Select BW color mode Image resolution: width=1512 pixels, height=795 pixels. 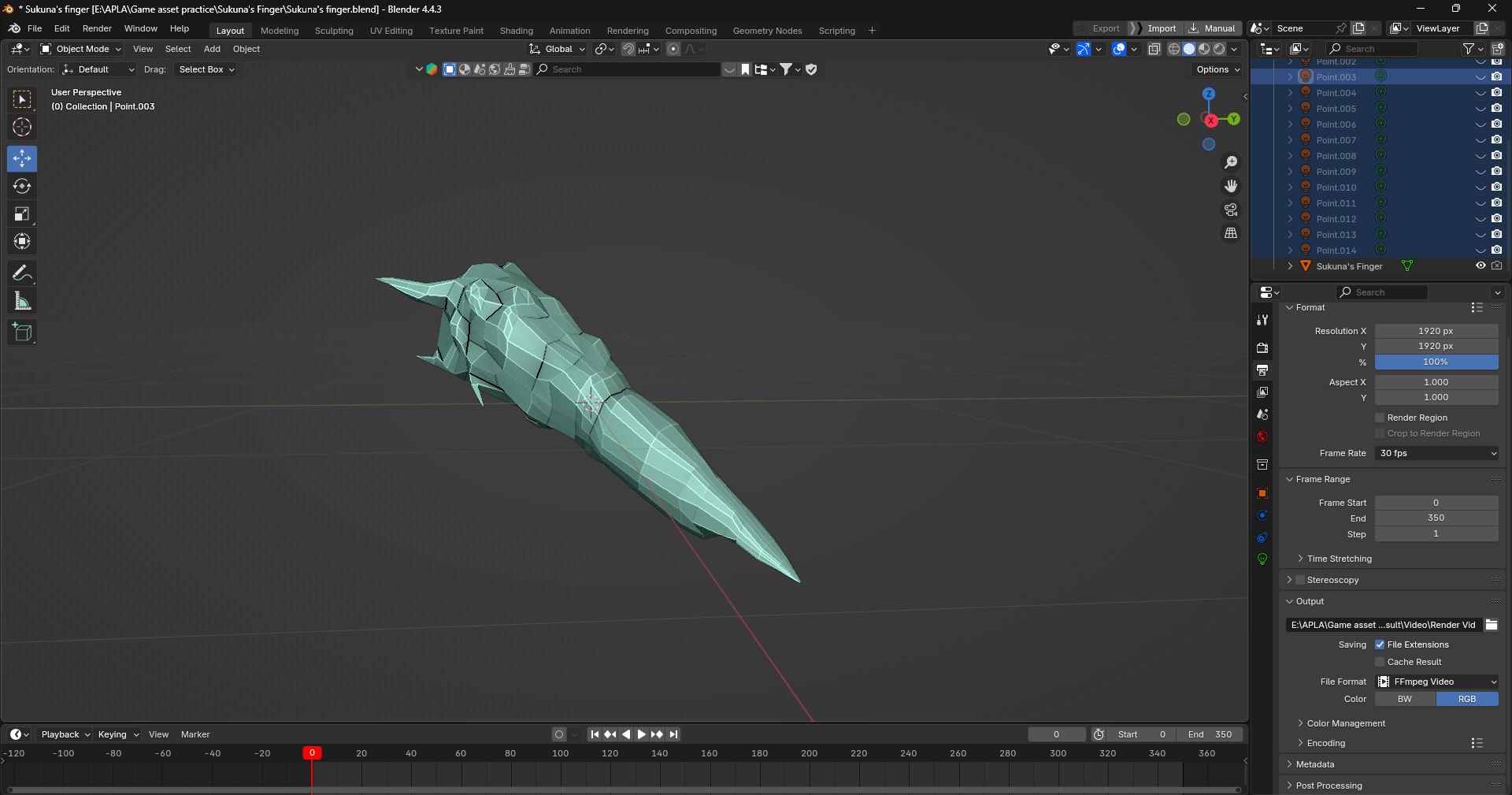[x=1405, y=699]
